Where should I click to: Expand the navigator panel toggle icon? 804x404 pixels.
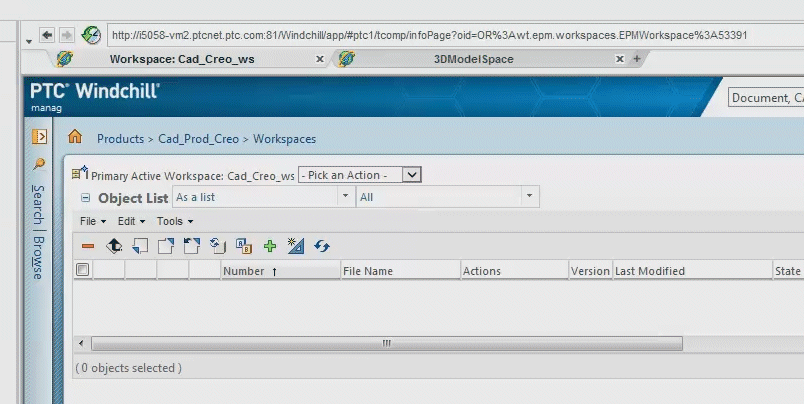[x=39, y=136]
